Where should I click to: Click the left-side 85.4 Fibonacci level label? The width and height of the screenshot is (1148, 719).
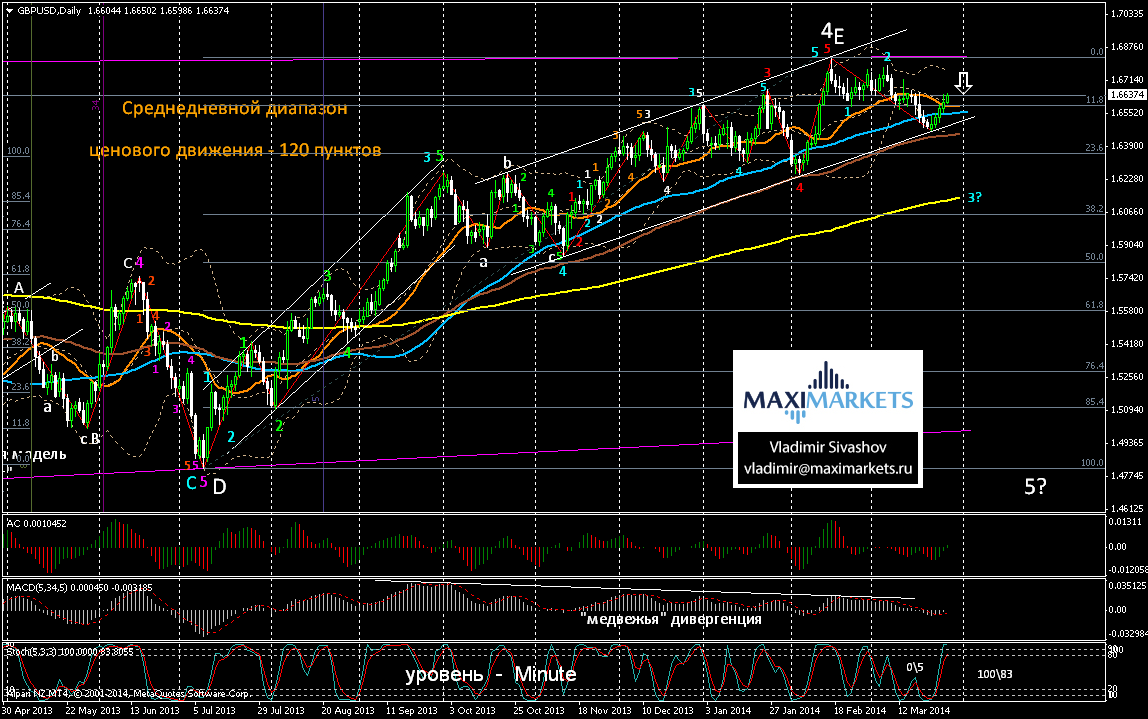[20, 196]
